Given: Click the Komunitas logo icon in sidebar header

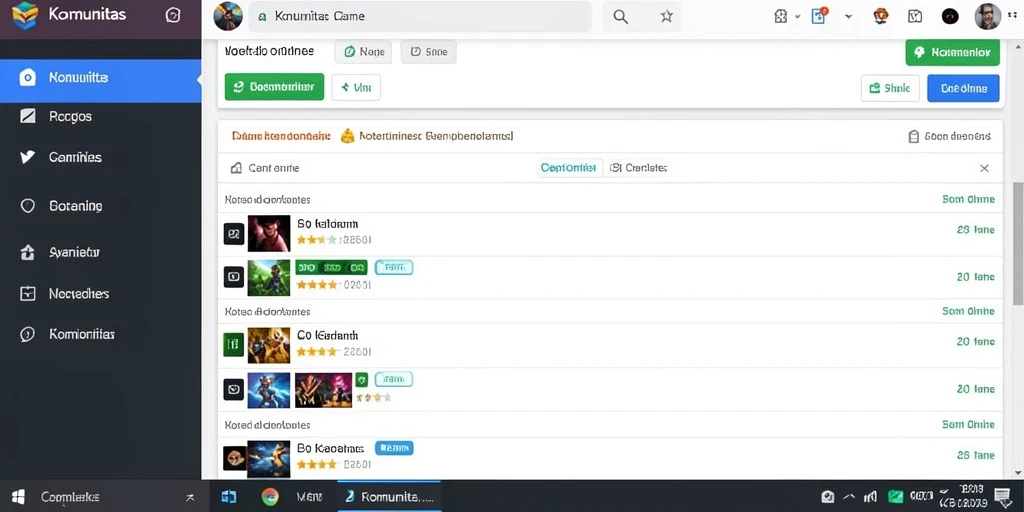Looking at the screenshot, I should pyautogui.click(x=25, y=14).
